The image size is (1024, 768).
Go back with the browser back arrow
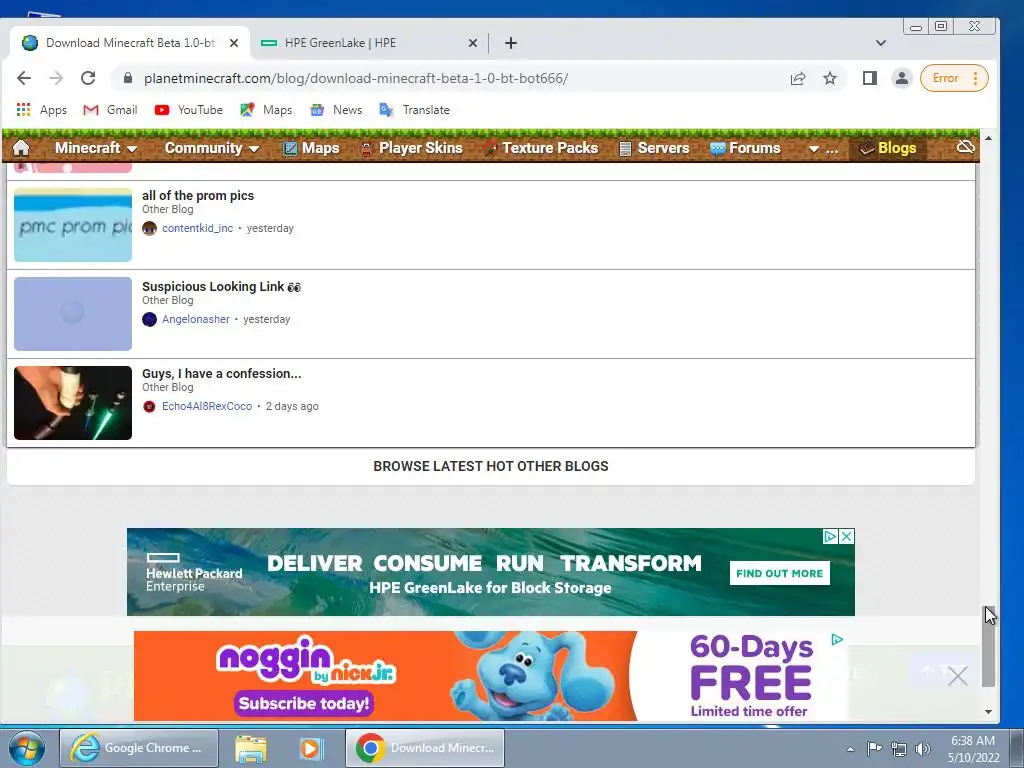pos(24,78)
